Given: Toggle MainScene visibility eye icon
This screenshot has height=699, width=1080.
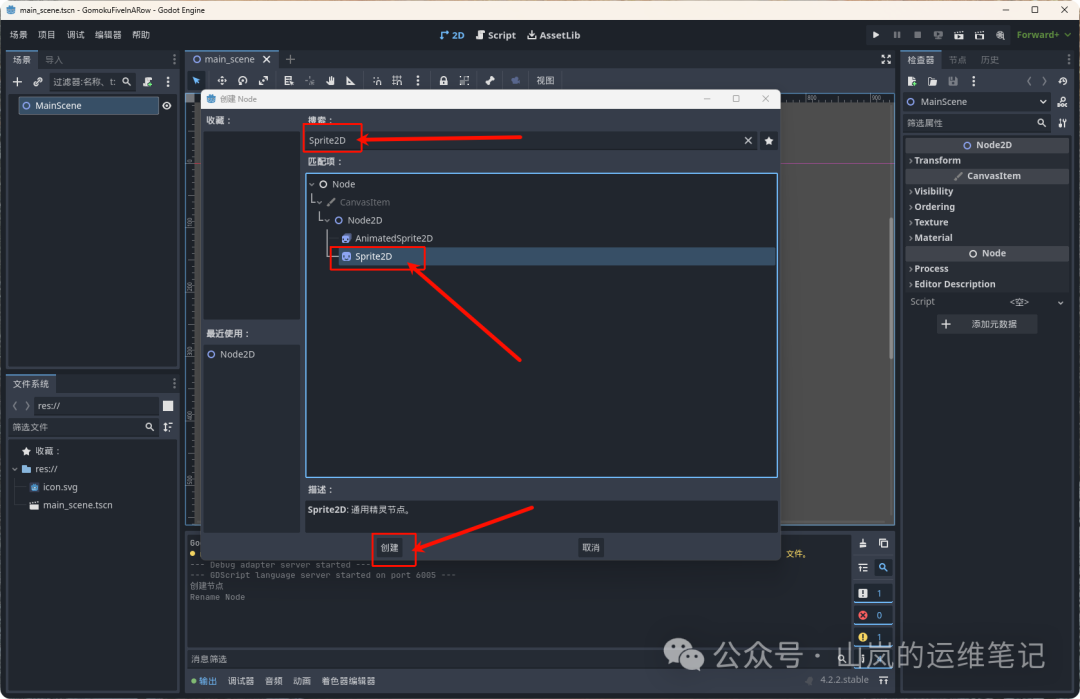Looking at the screenshot, I should [167, 105].
